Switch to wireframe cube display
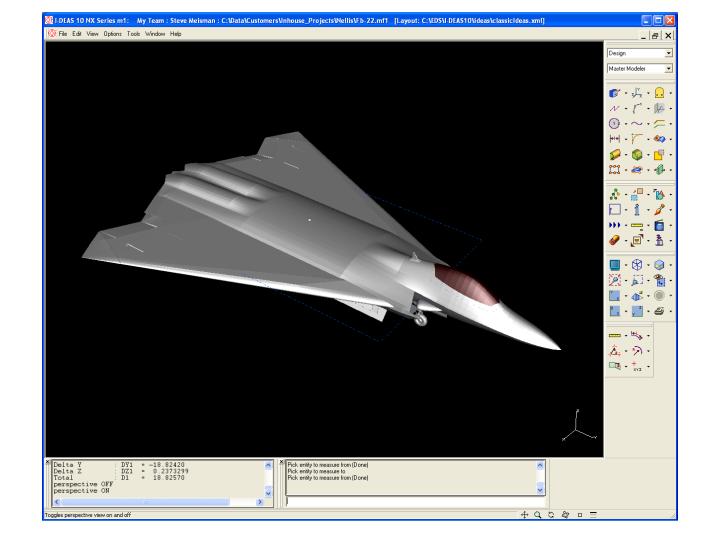The image size is (720, 540). coord(636,265)
